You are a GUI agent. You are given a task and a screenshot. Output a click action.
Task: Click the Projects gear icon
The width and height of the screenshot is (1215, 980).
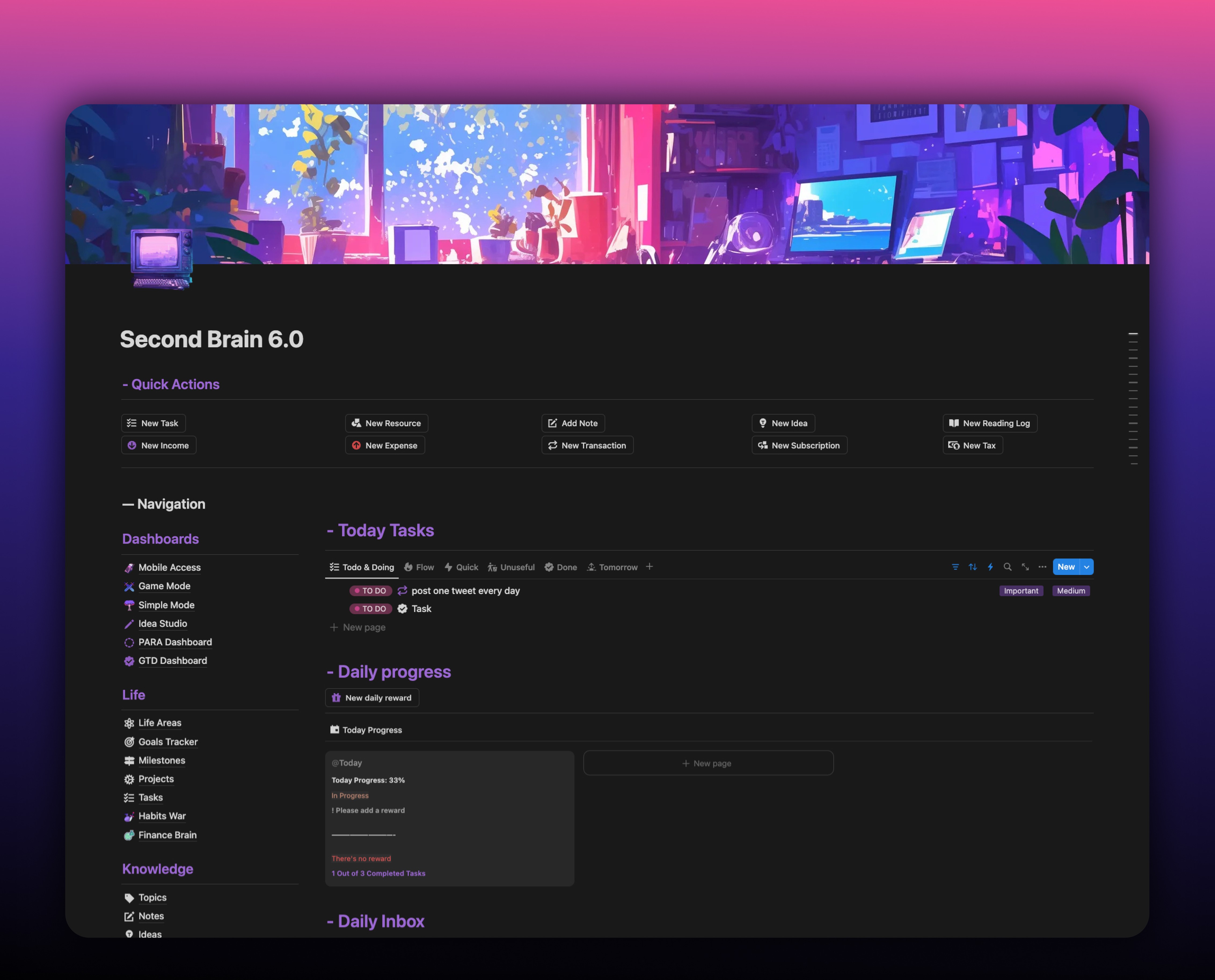129,779
